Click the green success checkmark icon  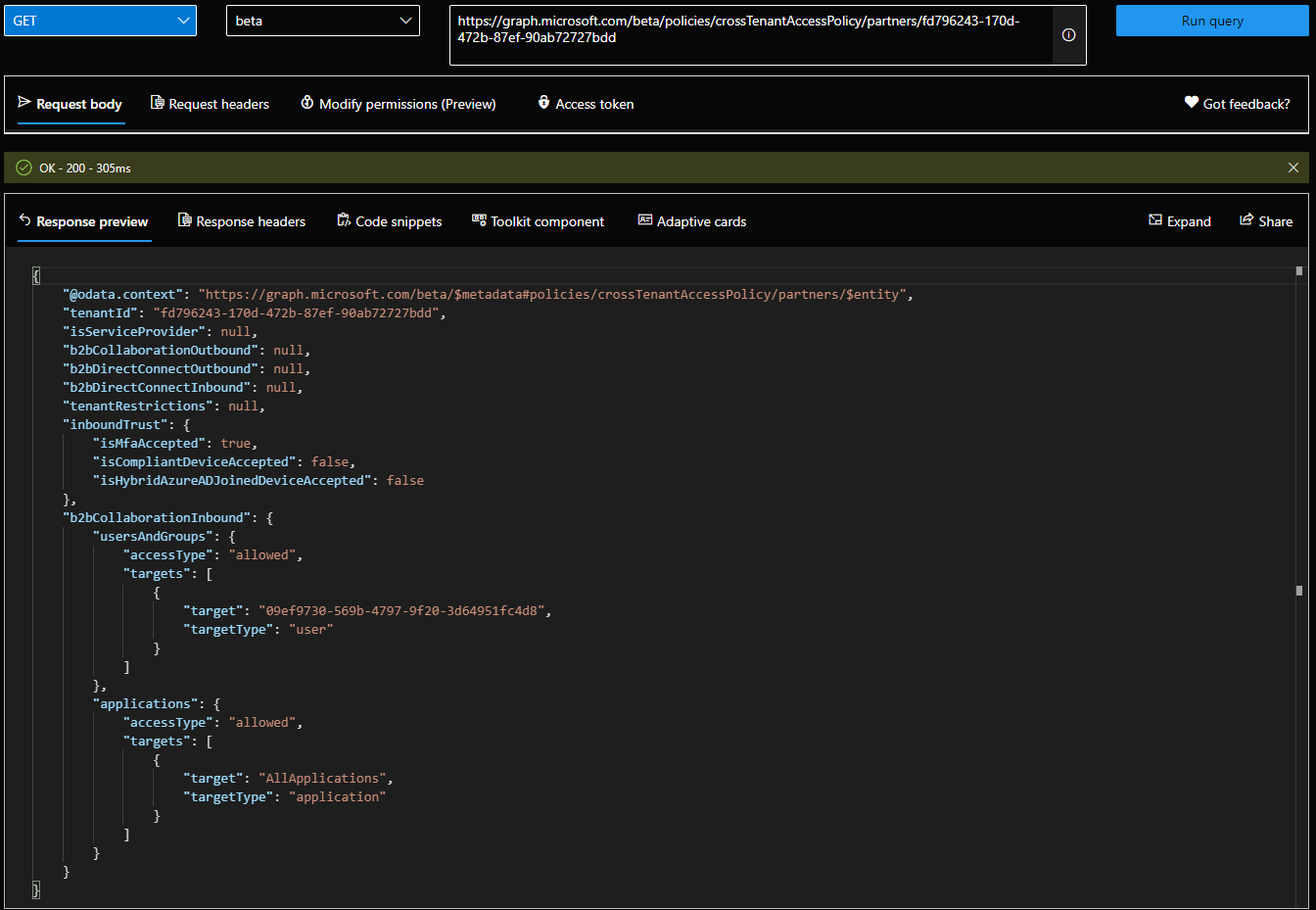24,168
